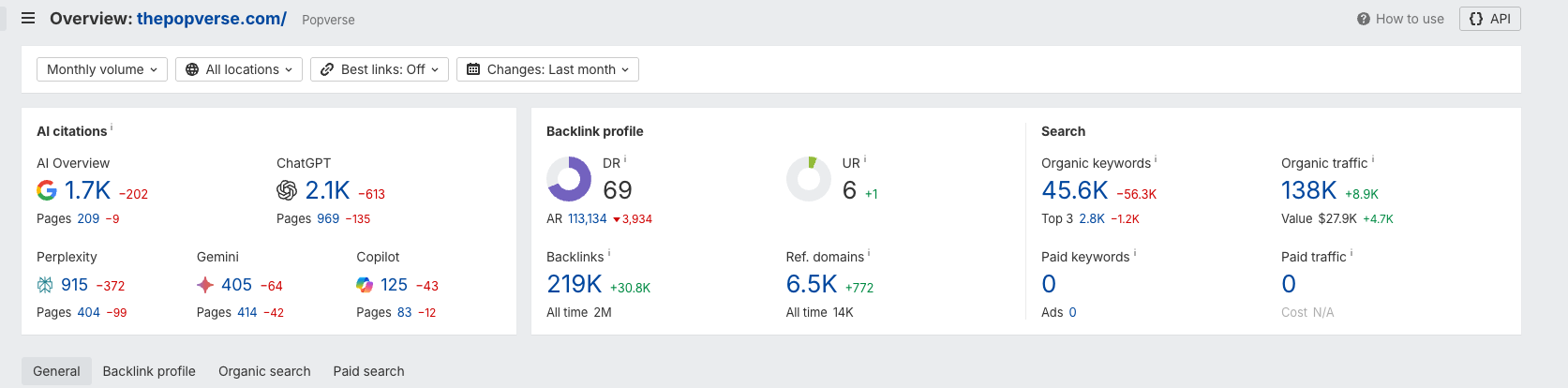Click the AR change 3,934 text
Viewport: 1568px width, 388px height.
tap(633, 218)
